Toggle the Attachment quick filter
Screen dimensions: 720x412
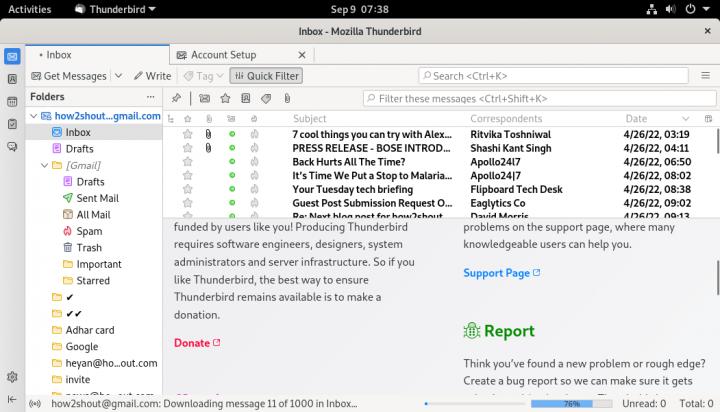[286, 98]
